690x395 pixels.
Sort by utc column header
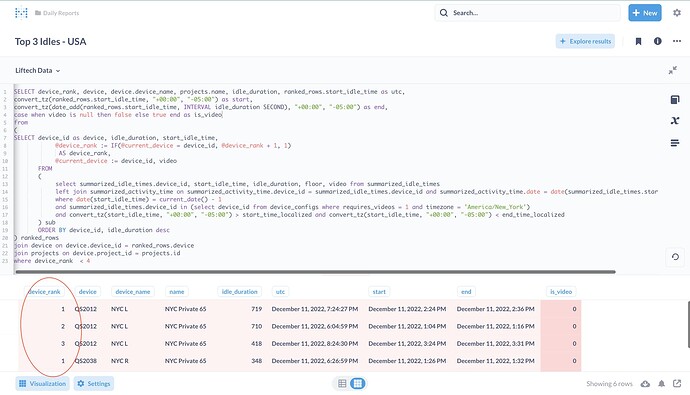[280, 291]
